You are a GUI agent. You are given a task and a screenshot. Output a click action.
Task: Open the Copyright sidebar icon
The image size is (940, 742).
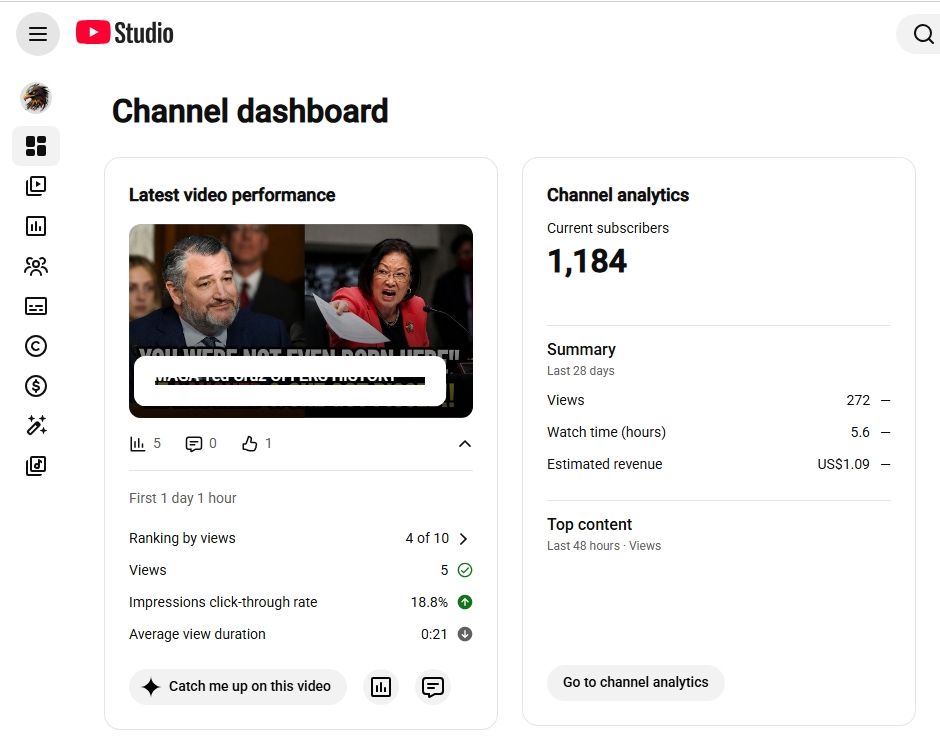click(36, 346)
